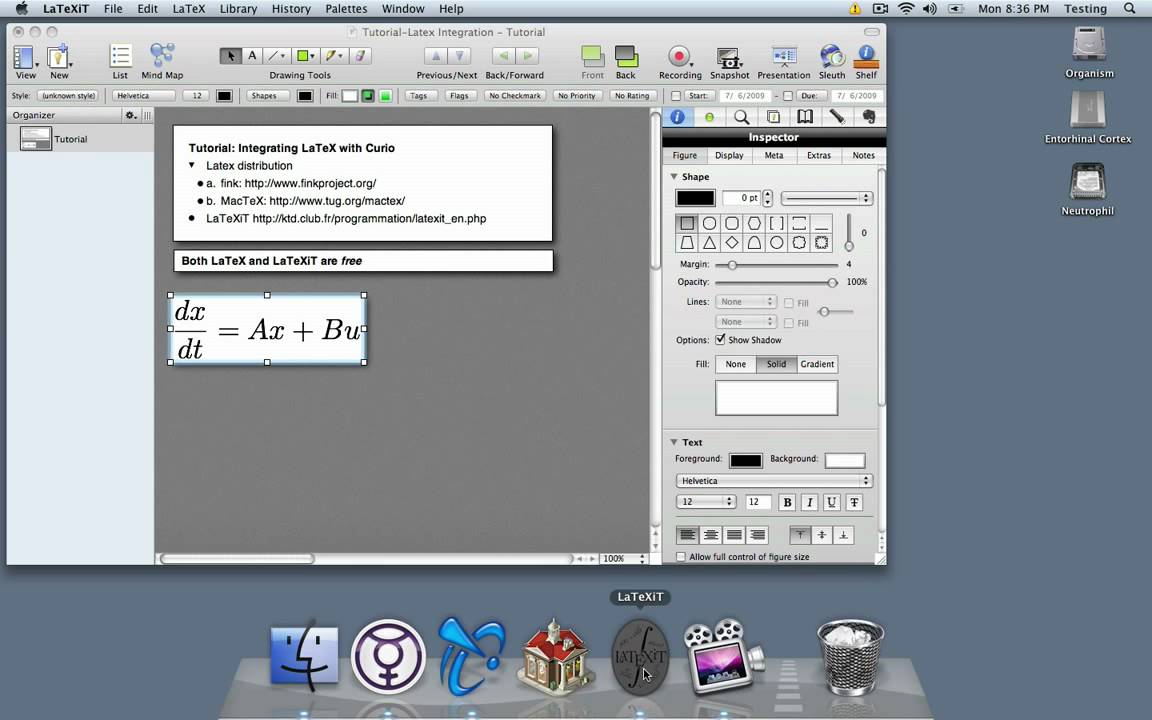Select Gradient fill option

817,364
